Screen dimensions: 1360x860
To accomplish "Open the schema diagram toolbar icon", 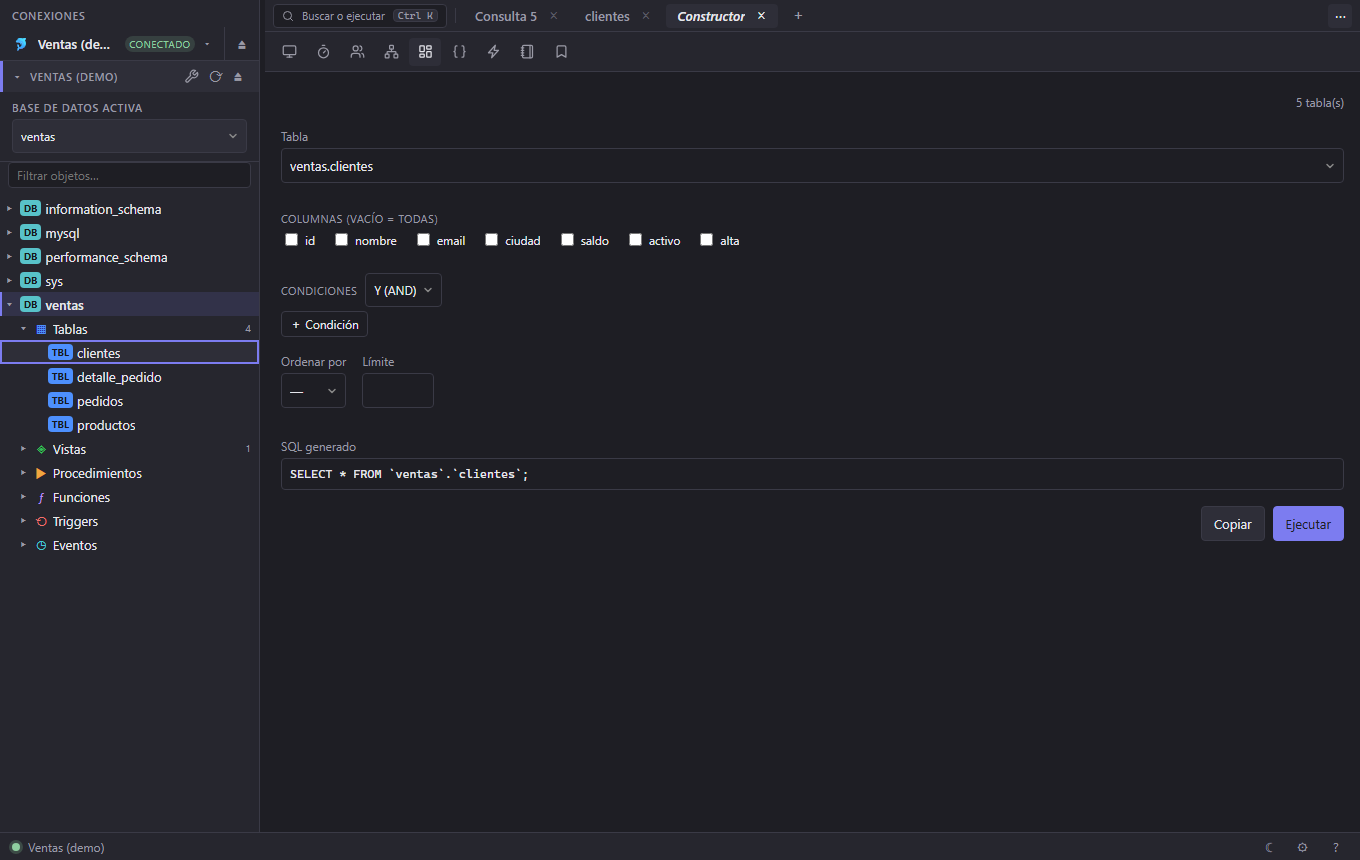I will (391, 52).
